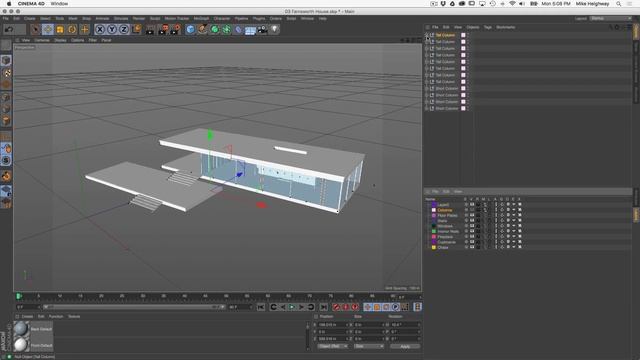
Task: Toggle deformers for Fireplace layer
Action: coord(508,237)
